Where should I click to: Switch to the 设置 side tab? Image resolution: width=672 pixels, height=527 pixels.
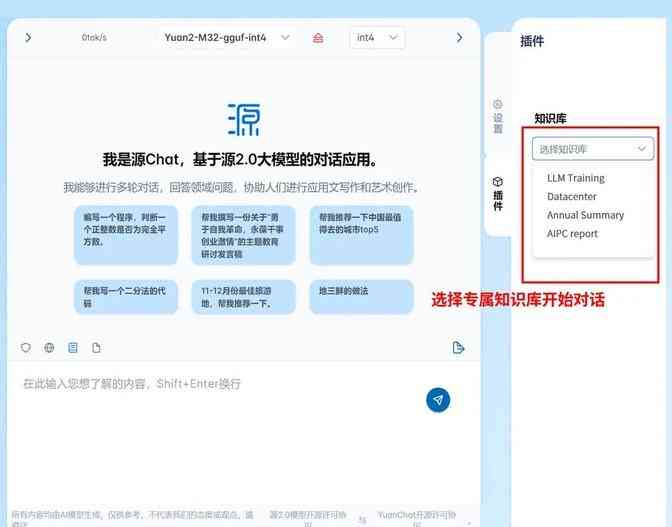(x=498, y=117)
